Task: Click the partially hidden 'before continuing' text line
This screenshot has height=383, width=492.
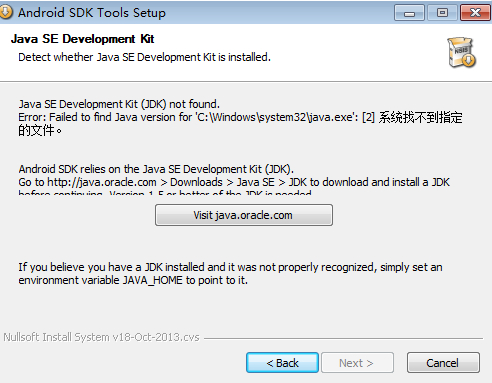Action: click(165, 192)
